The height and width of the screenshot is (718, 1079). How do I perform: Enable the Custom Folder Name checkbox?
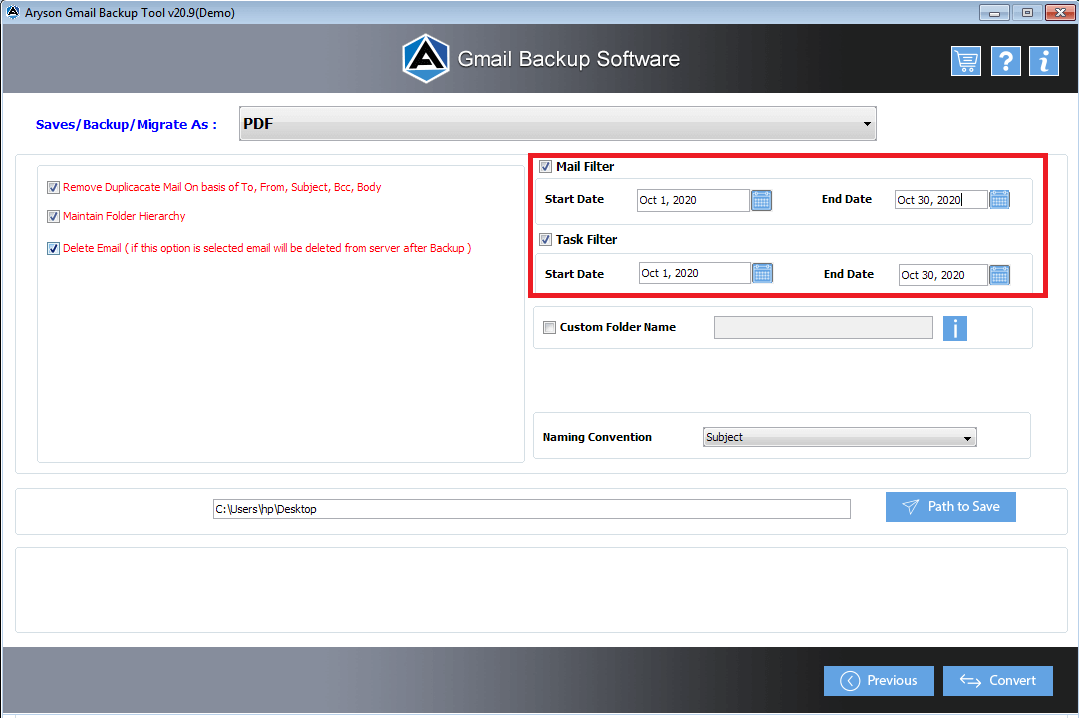(549, 328)
